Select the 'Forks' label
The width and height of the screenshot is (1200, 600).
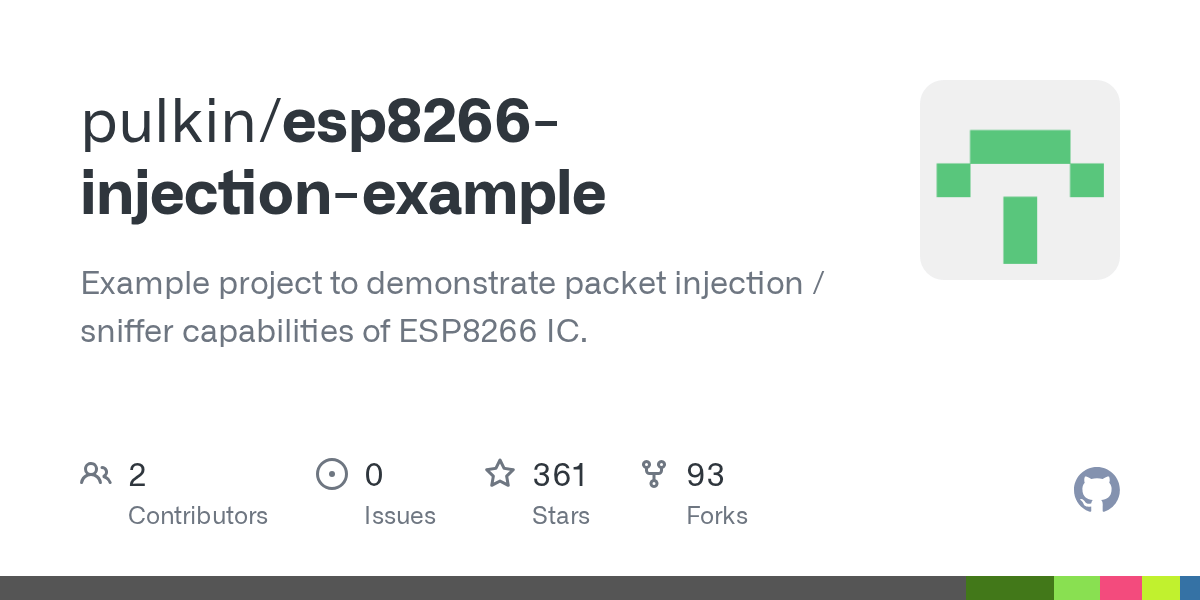(x=717, y=516)
